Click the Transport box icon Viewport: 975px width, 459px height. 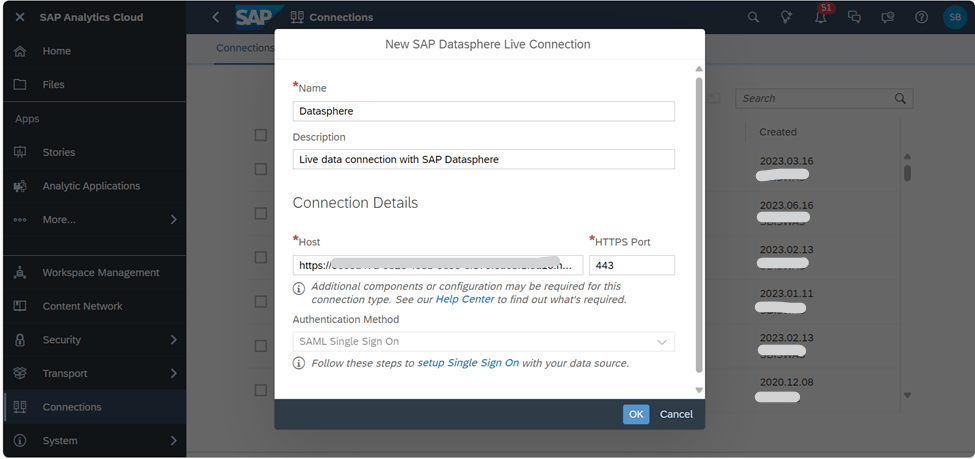[20, 373]
